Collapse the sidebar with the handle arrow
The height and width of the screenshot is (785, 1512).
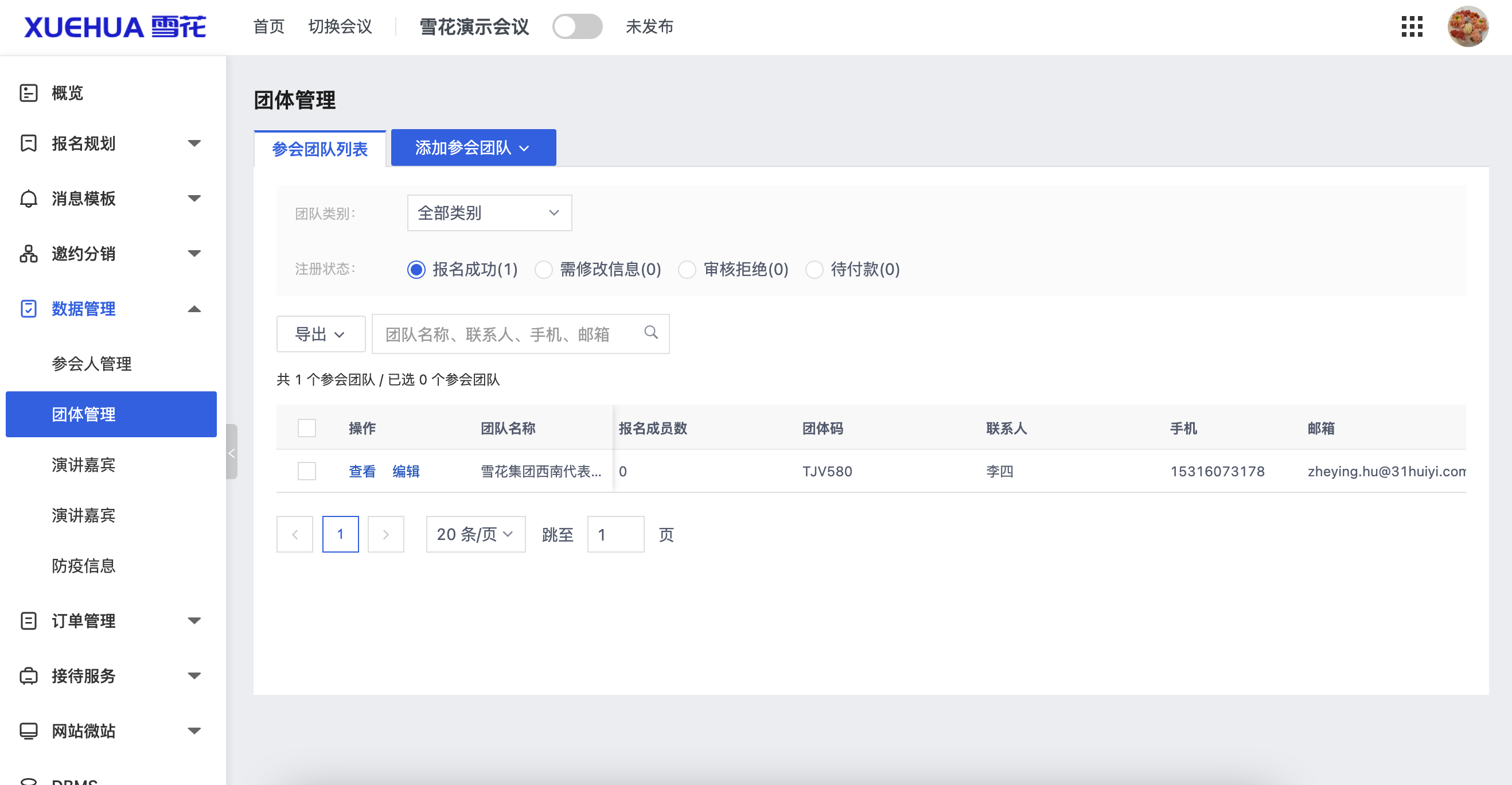point(231,453)
